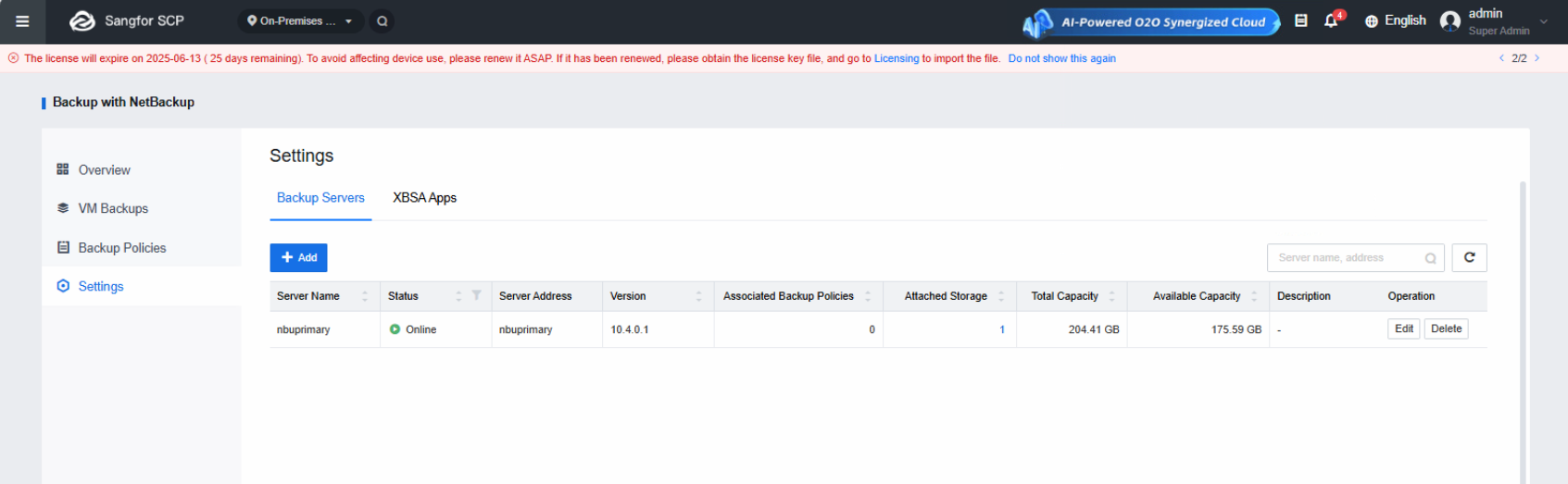Click the vertical scrollbar of settings panel
Image resolution: width=1568 pixels, height=484 pixels.
coord(1523,331)
